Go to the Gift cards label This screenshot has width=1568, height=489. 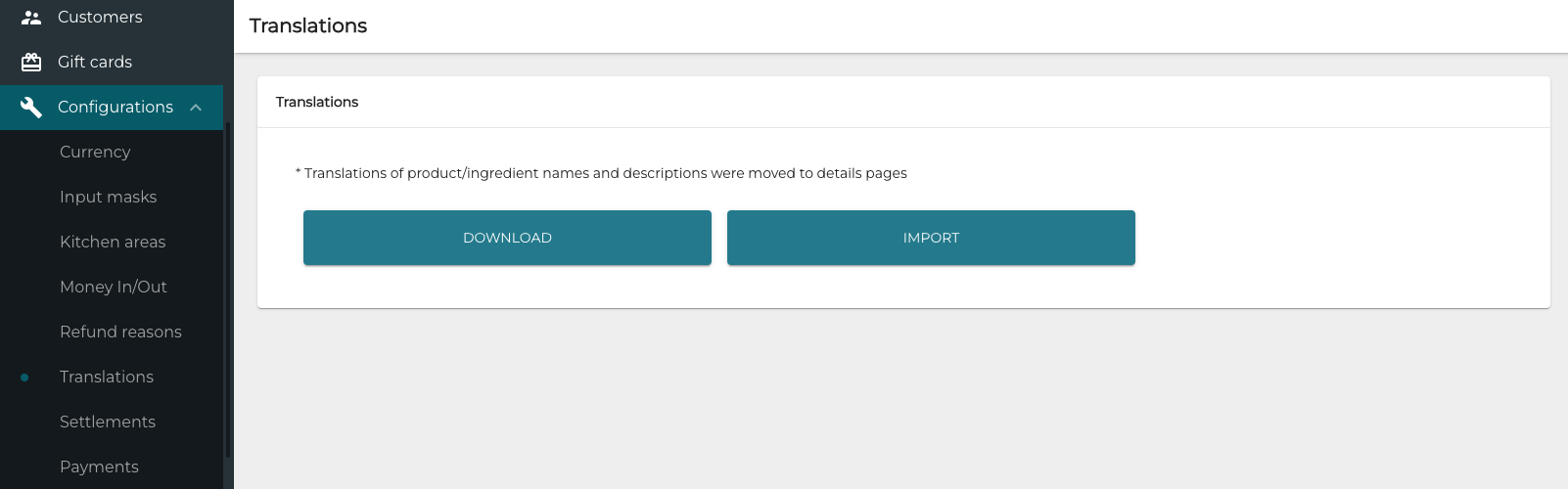(x=95, y=63)
